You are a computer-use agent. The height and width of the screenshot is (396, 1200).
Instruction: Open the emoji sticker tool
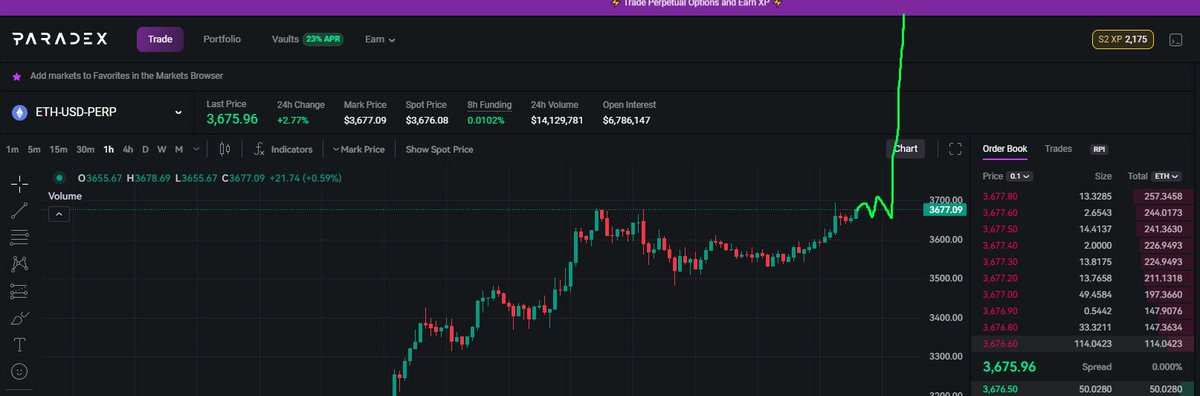20,372
